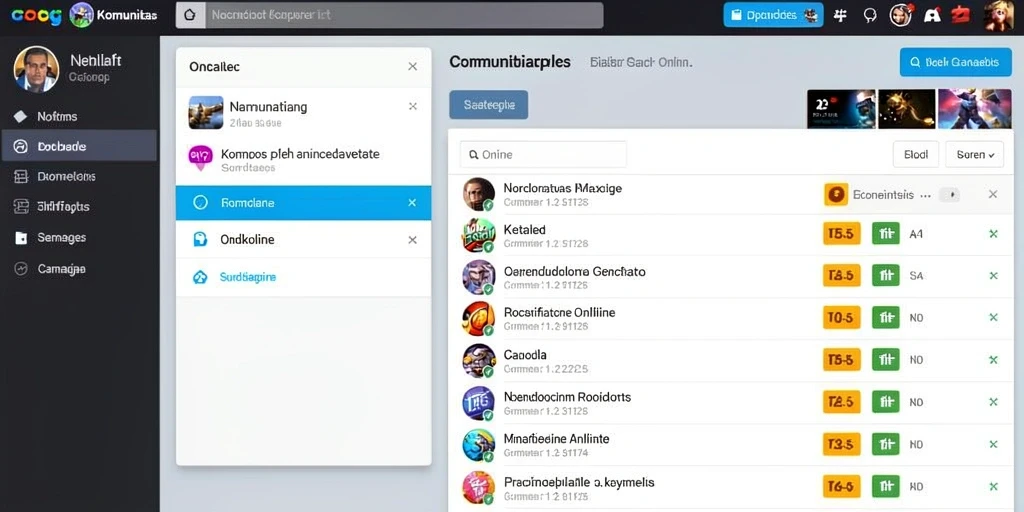Click the Online search field in the list
This screenshot has height=512, width=1024.
tap(543, 155)
